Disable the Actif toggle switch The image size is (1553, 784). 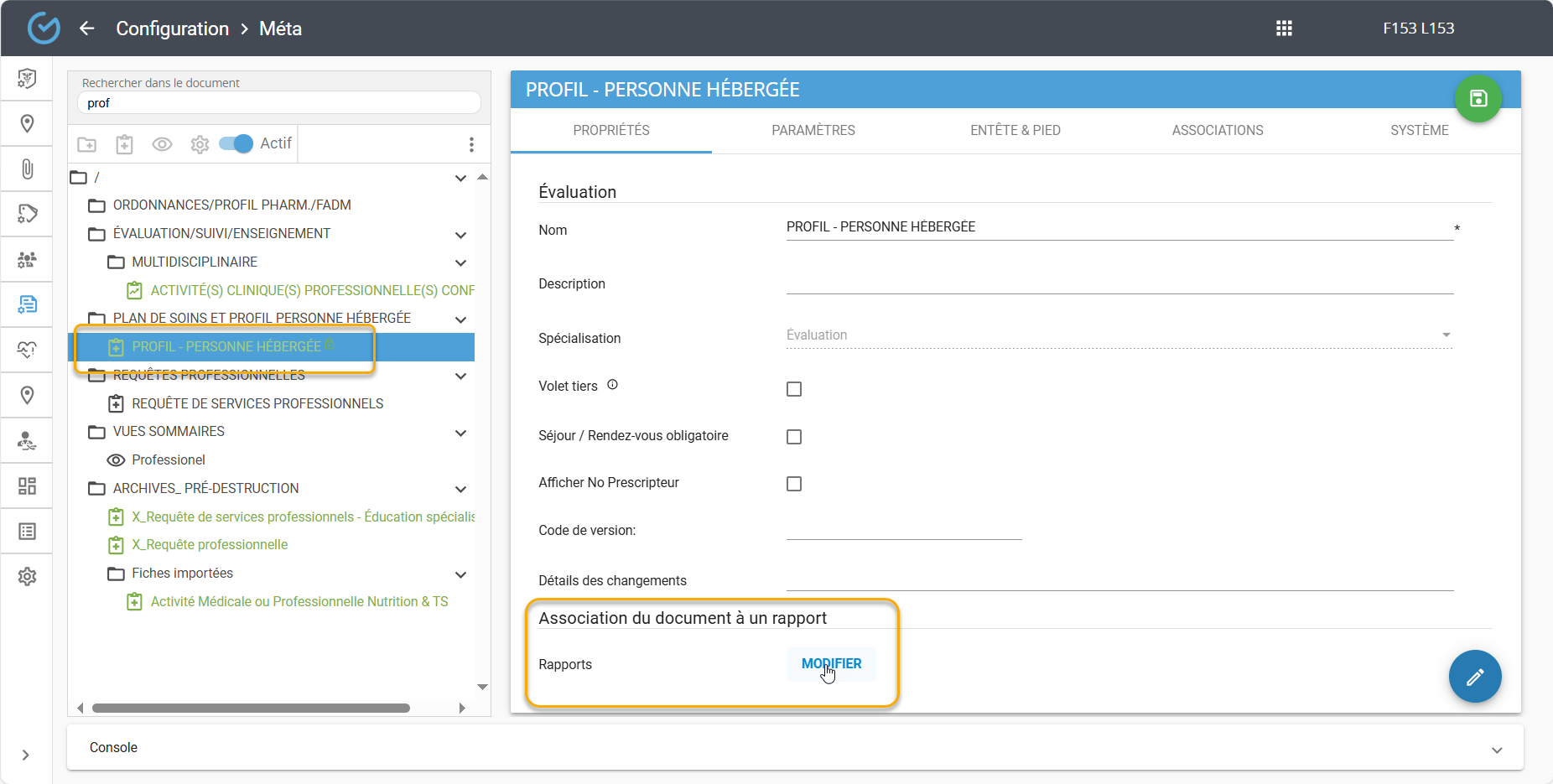tap(236, 143)
